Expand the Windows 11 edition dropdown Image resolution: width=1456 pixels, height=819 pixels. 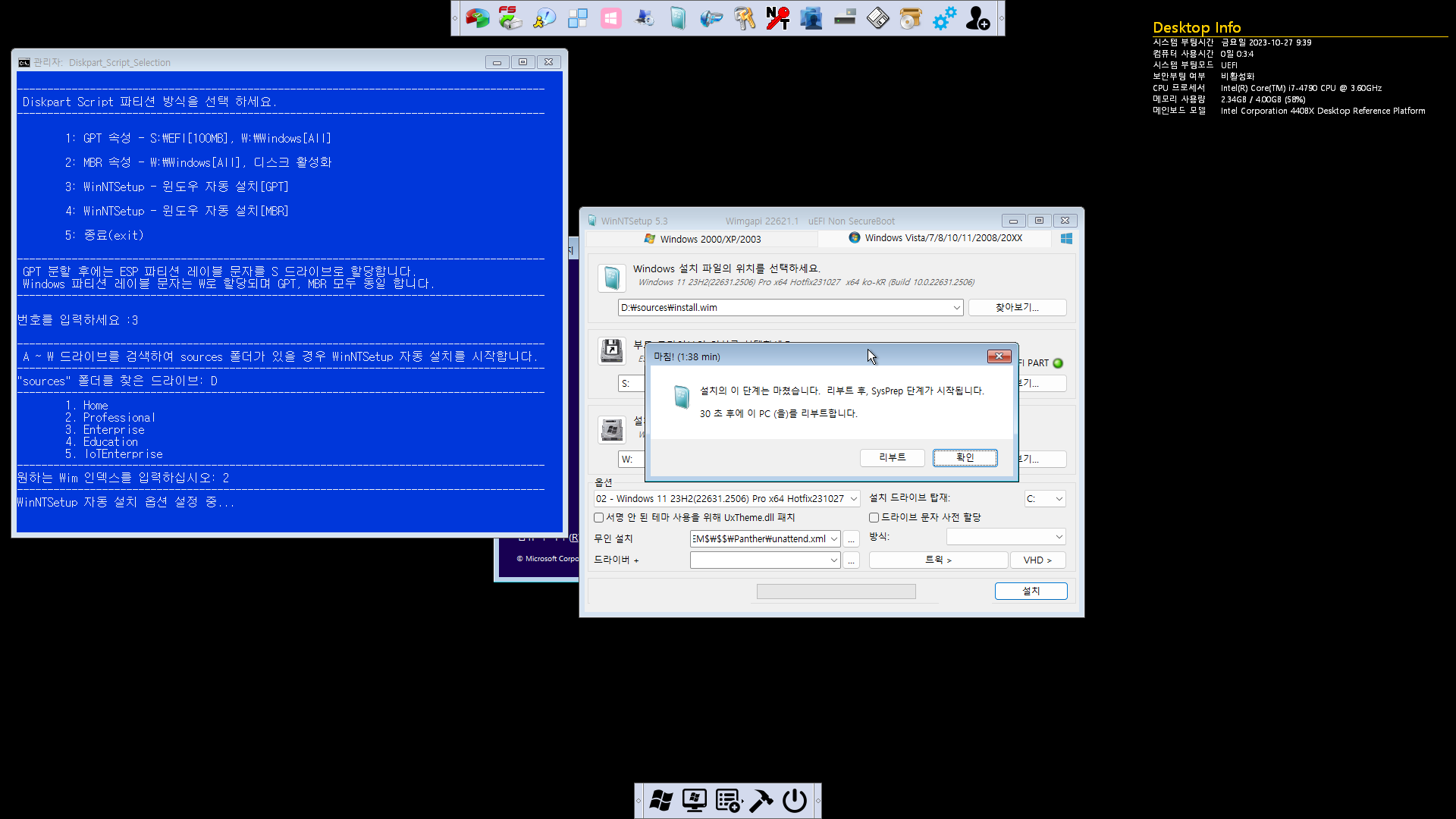pyautogui.click(x=853, y=499)
